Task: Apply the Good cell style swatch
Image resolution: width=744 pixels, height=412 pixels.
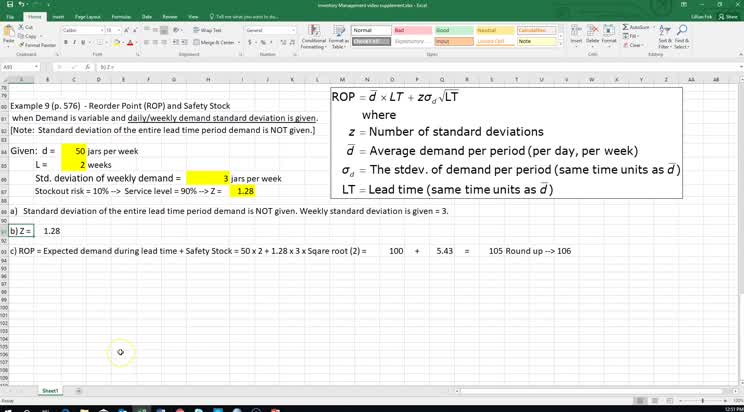Action: (x=446, y=31)
